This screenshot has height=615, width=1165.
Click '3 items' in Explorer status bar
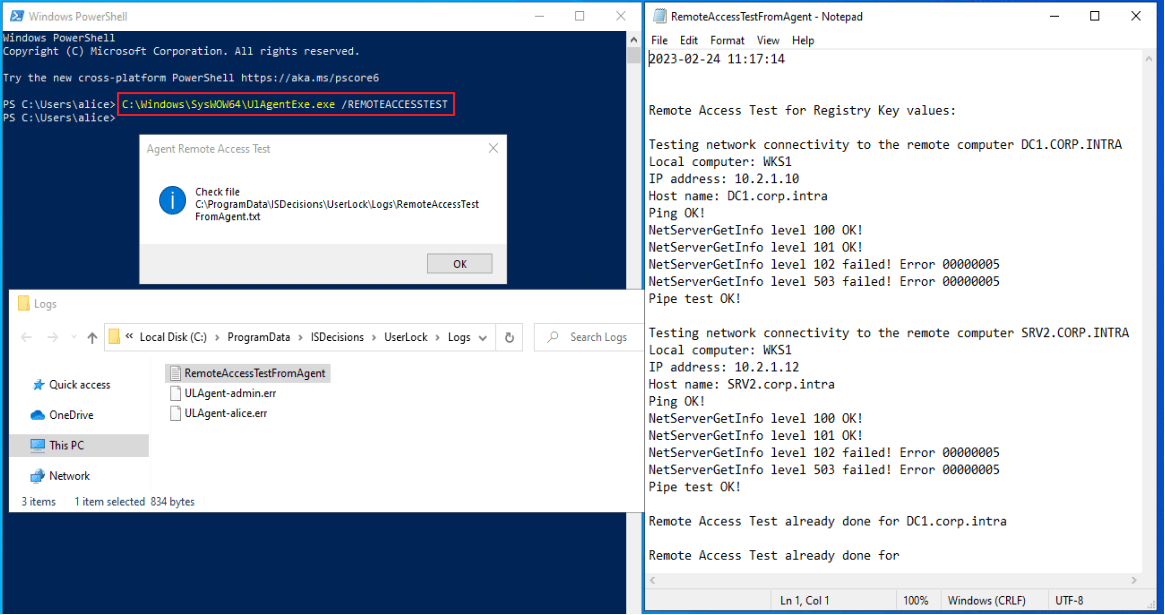click(39, 502)
